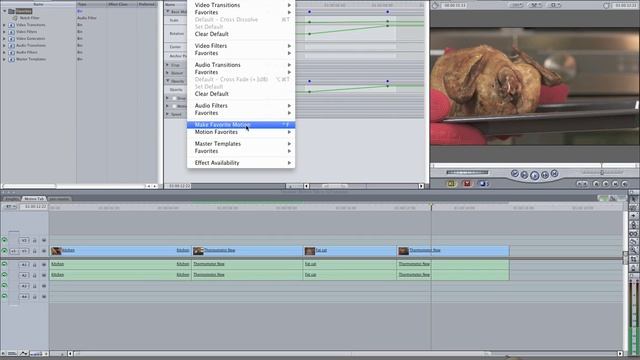Collapse the Basic Motion section

167,12
